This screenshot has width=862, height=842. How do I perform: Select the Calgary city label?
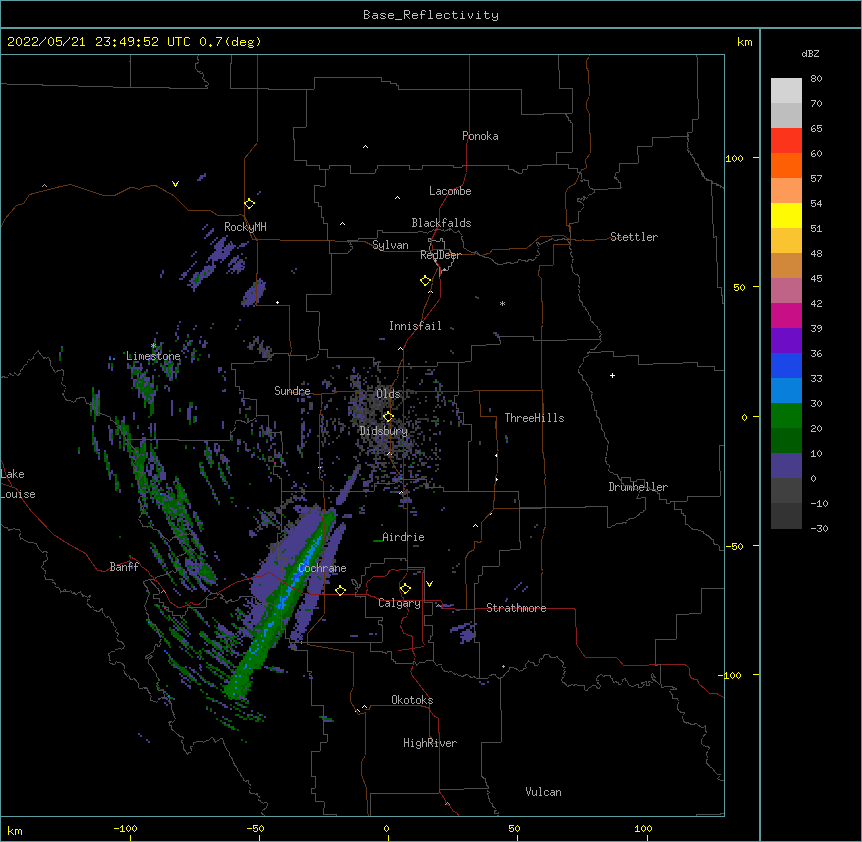(400, 603)
